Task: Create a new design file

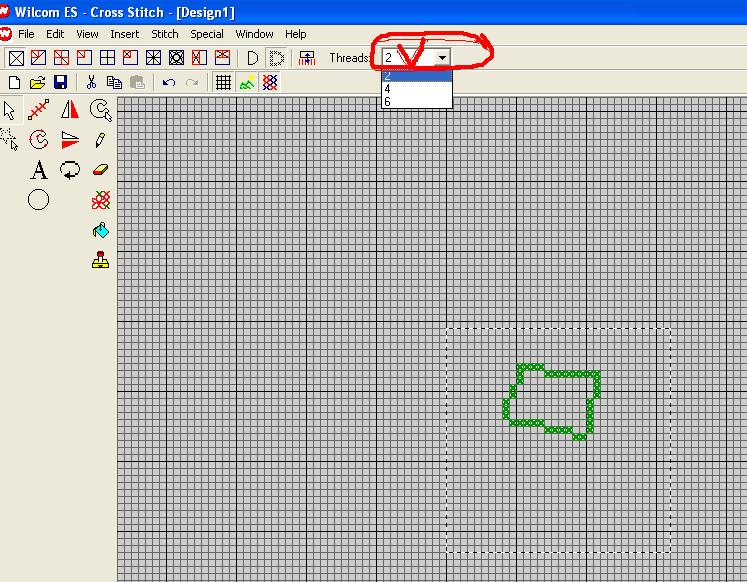Action: [x=14, y=83]
